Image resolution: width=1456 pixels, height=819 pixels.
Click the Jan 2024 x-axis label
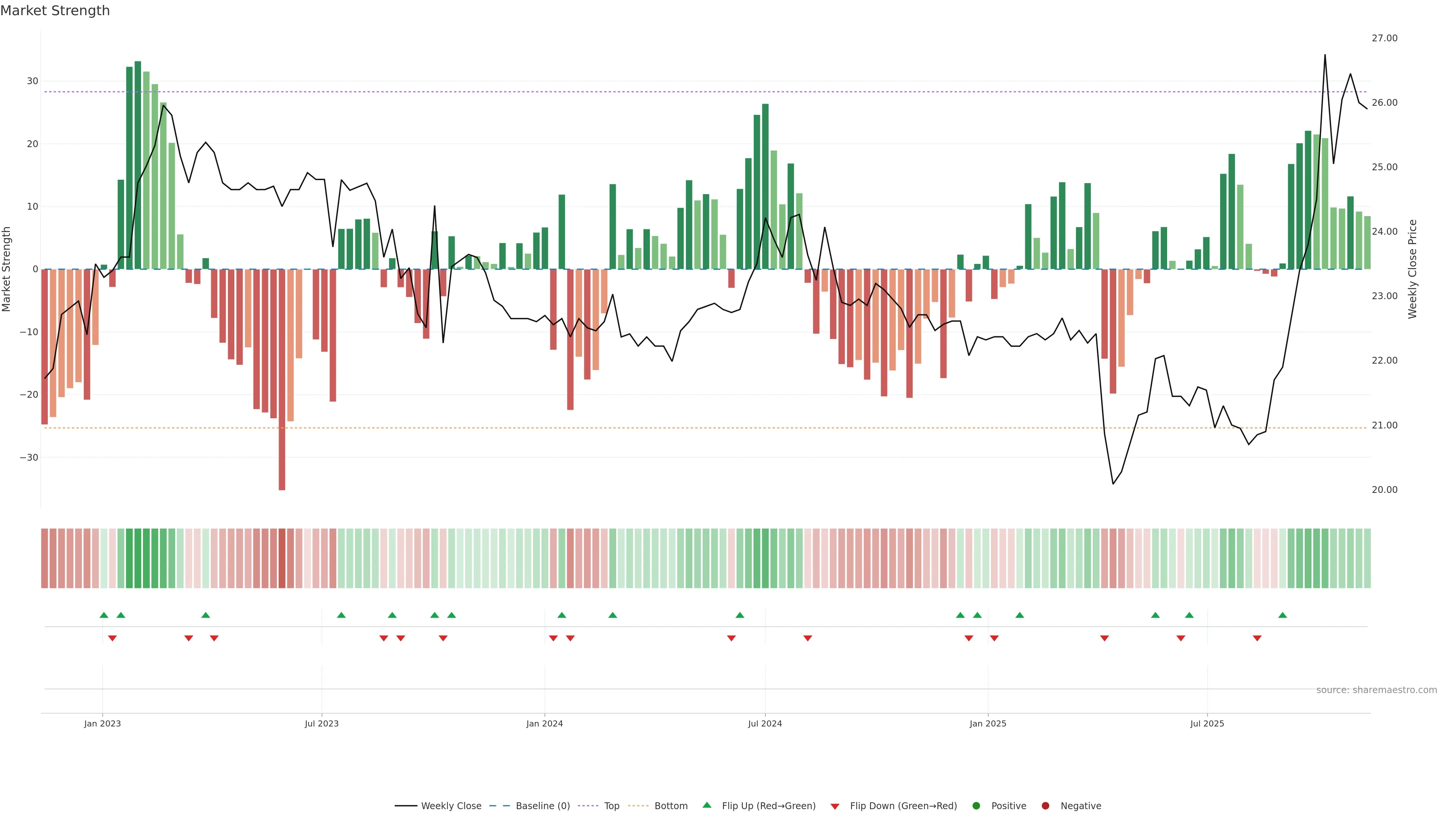tap(544, 723)
